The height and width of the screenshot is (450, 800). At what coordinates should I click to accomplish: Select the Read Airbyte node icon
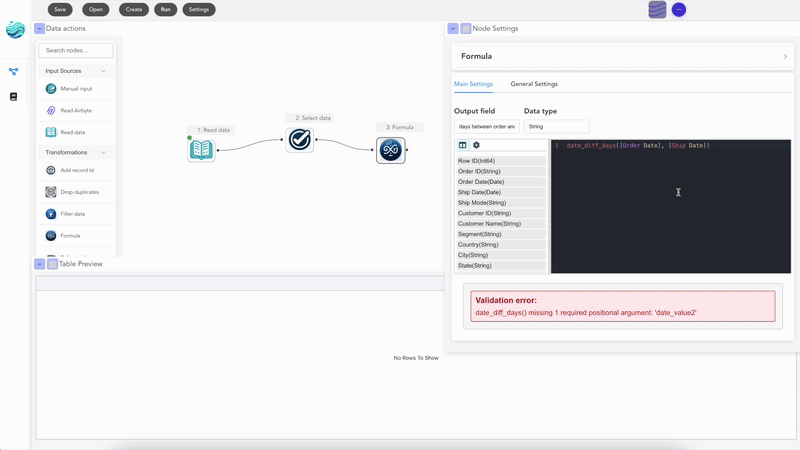[x=51, y=110]
